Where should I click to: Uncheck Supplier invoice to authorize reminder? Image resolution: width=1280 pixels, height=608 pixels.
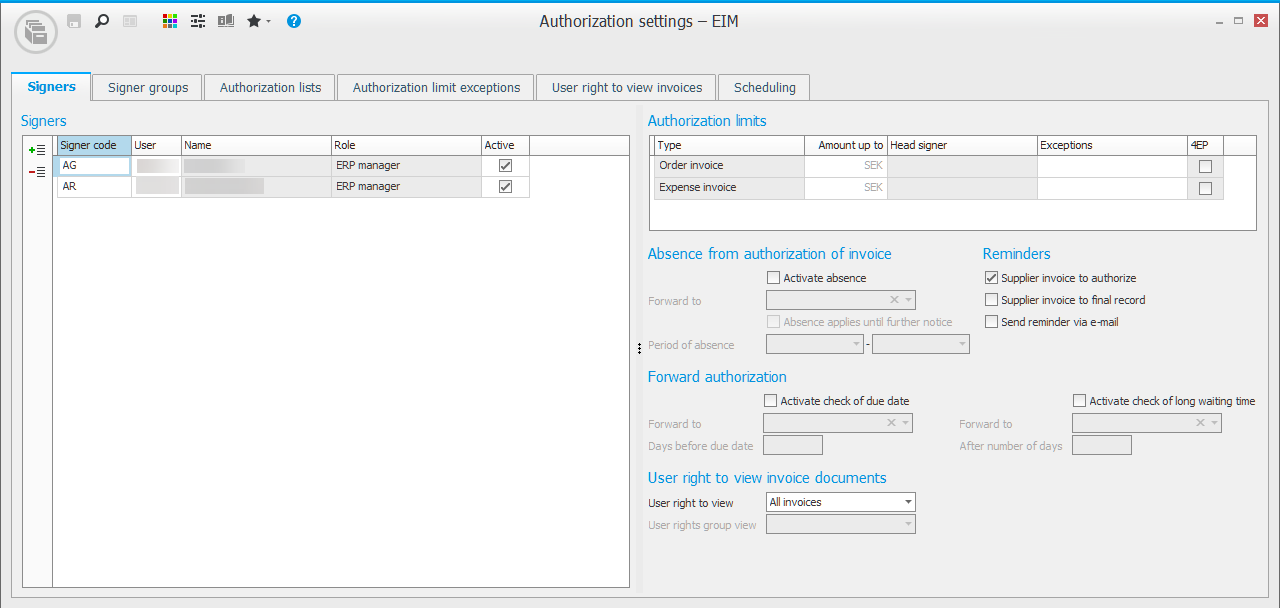click(x=991, y=278)
